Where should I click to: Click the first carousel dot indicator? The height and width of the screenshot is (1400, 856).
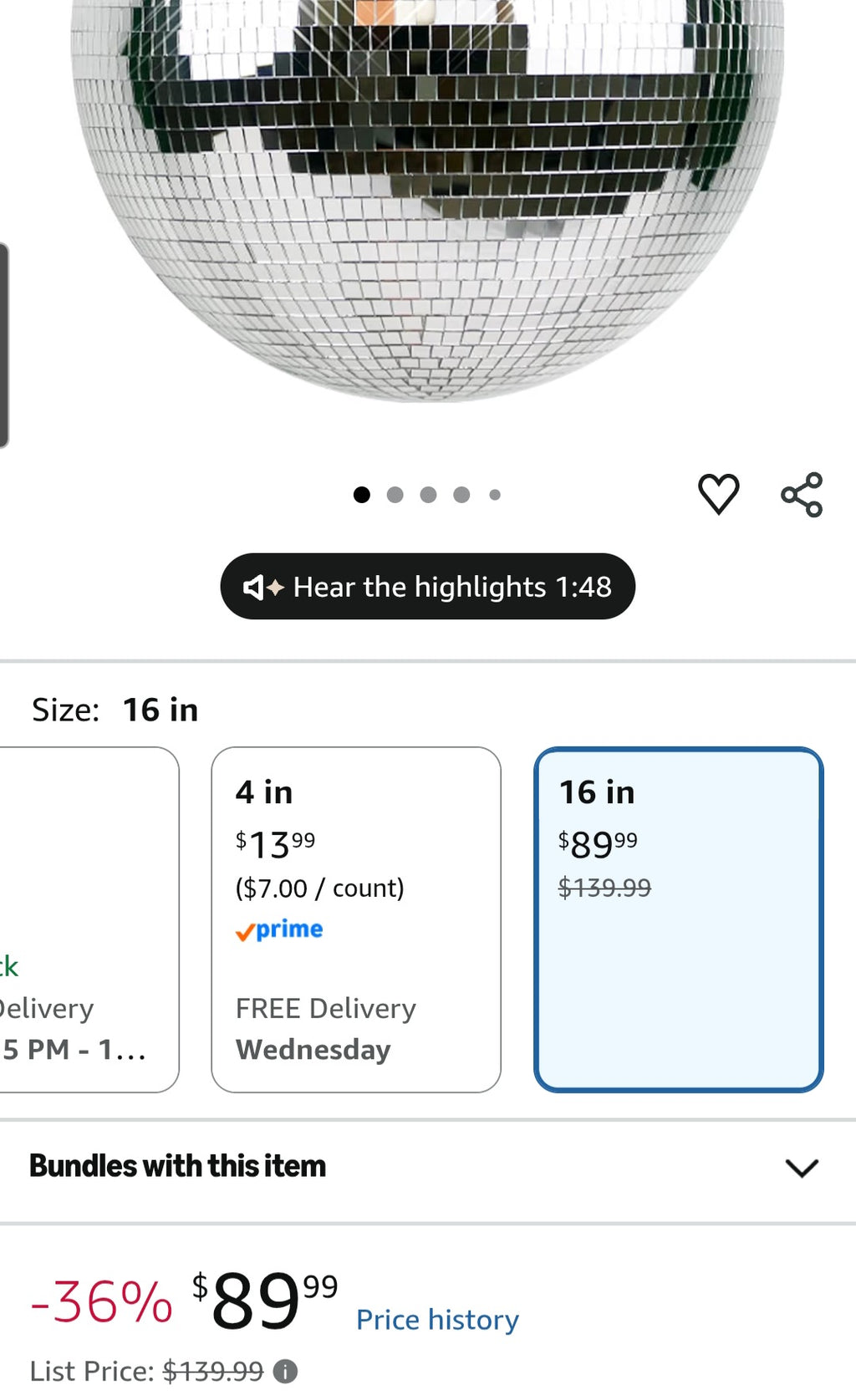point(363,494)
